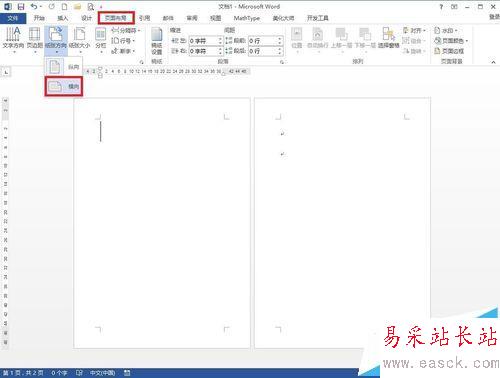The height and width of the screenshot is (378, 500).
Task: Click the tab stop selector left of the ruler
Action: [6, 72]
